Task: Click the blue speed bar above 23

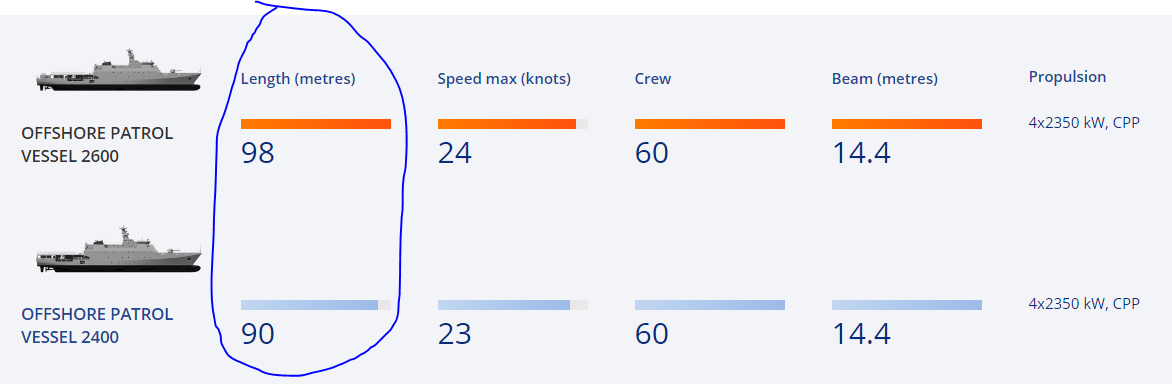Action: coord(504,305)
